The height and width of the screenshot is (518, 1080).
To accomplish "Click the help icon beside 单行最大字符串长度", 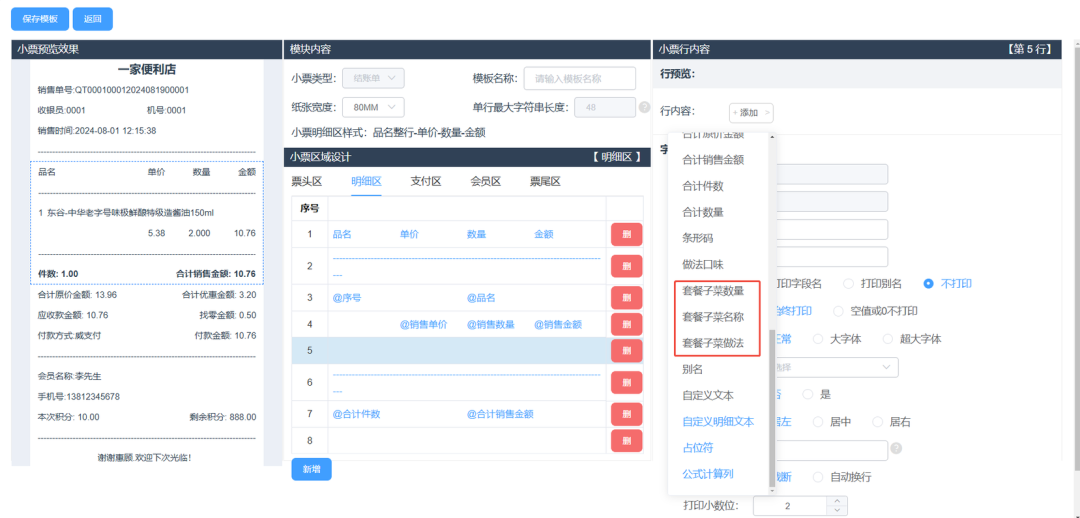I will pyautogui.click(x=645, y=107).
